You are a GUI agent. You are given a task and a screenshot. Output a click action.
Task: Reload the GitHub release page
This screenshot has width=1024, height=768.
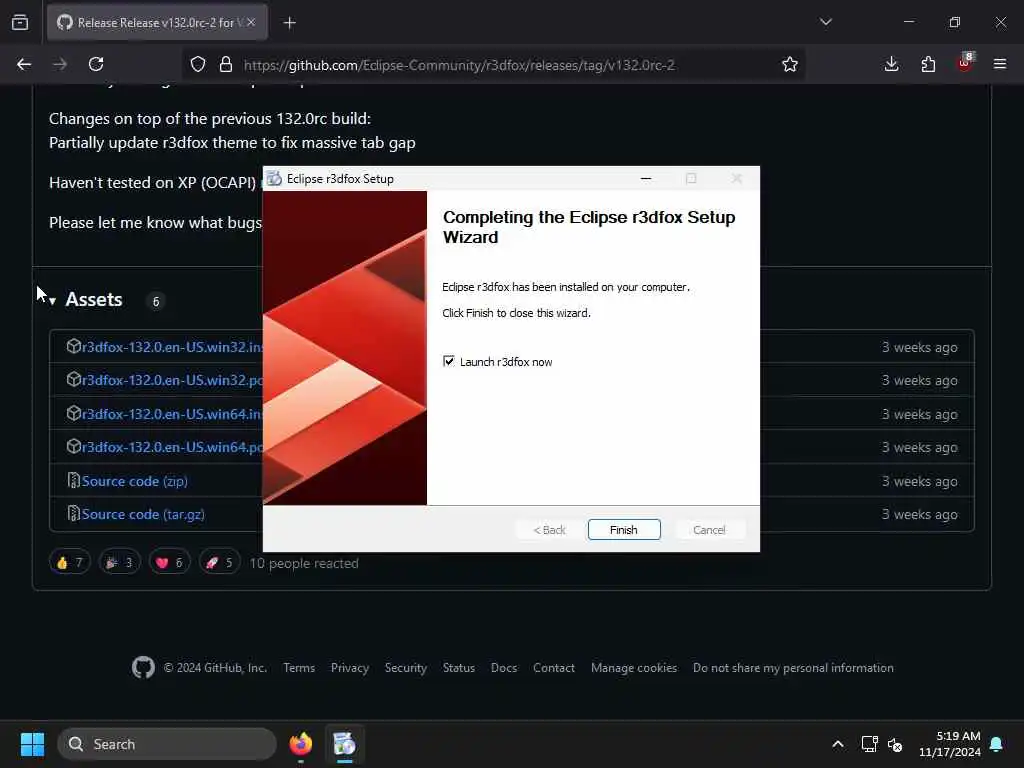96,64
